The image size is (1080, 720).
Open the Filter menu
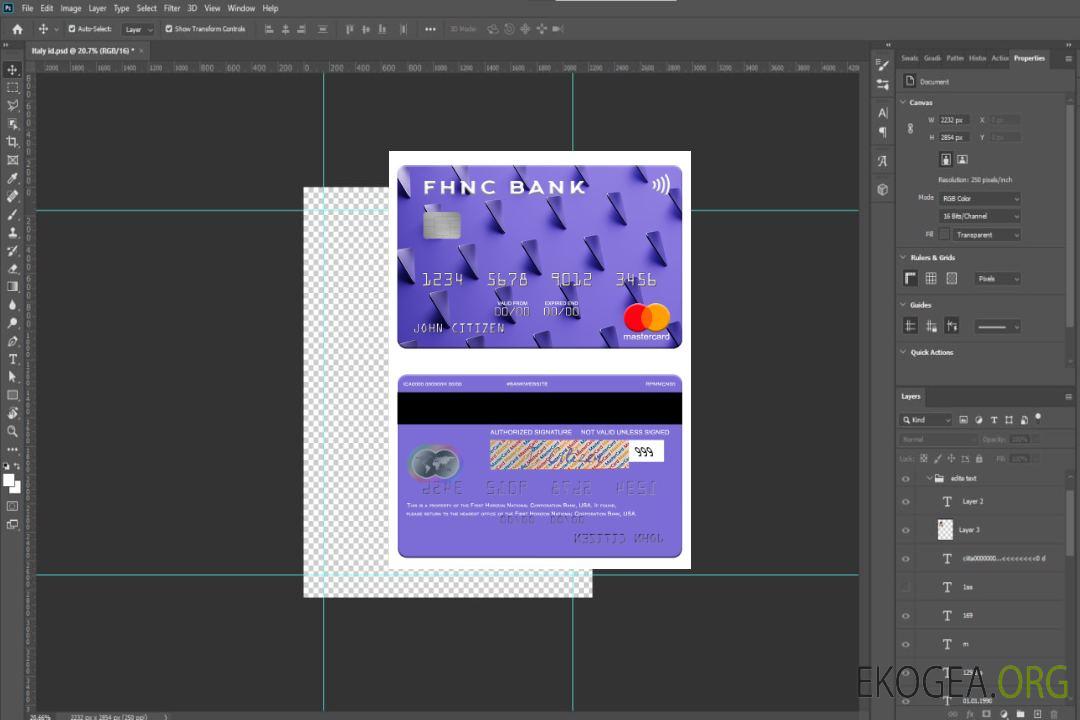(172, 8)
